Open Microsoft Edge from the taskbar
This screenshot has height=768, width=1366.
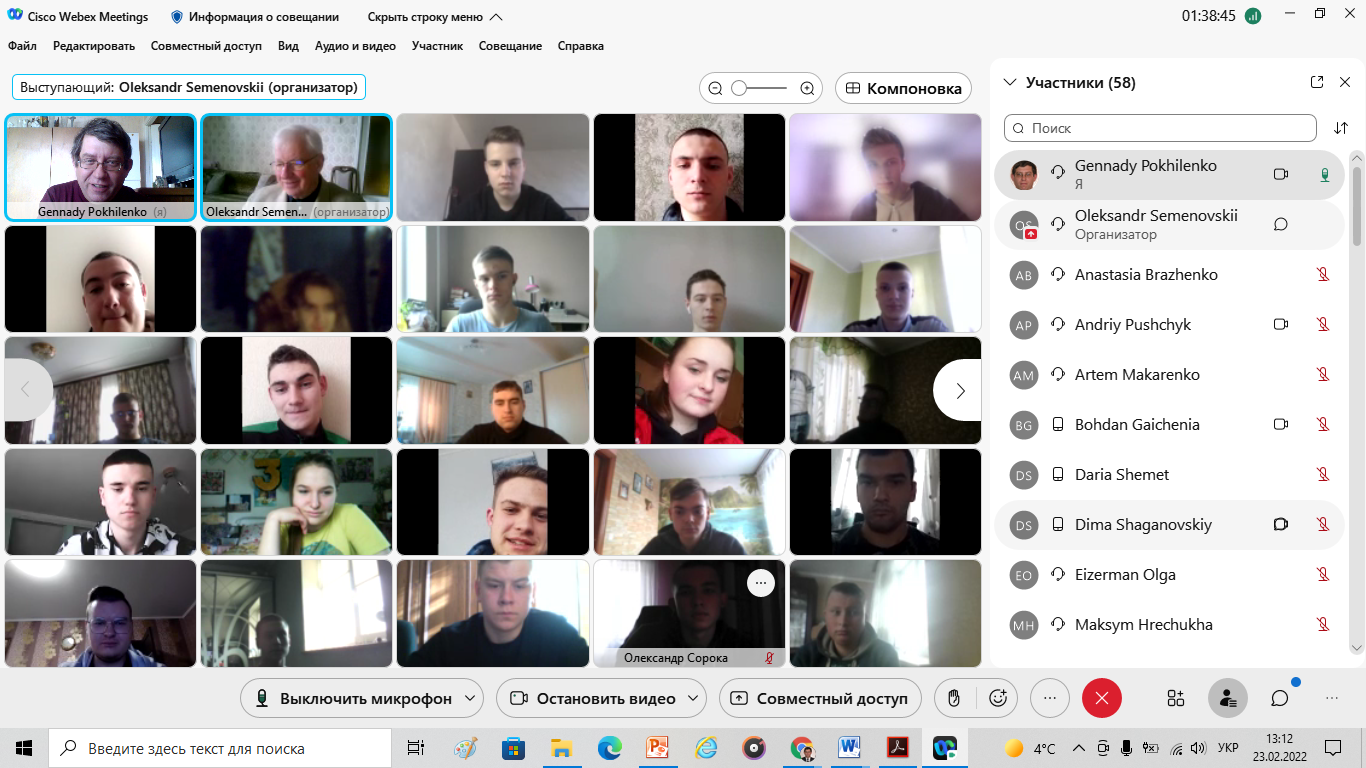coord(610,748)
